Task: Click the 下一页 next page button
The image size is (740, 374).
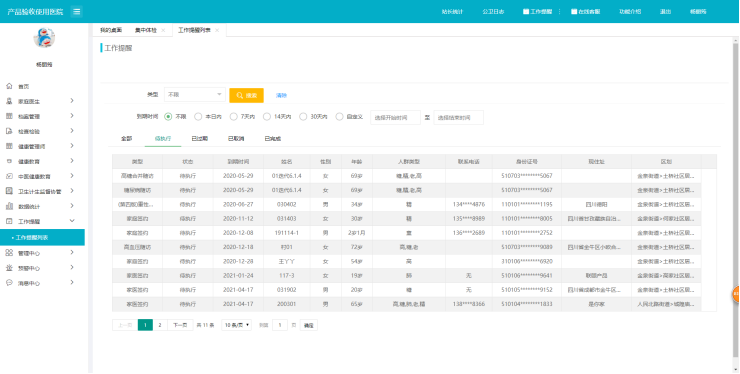Action: [180, 325]
